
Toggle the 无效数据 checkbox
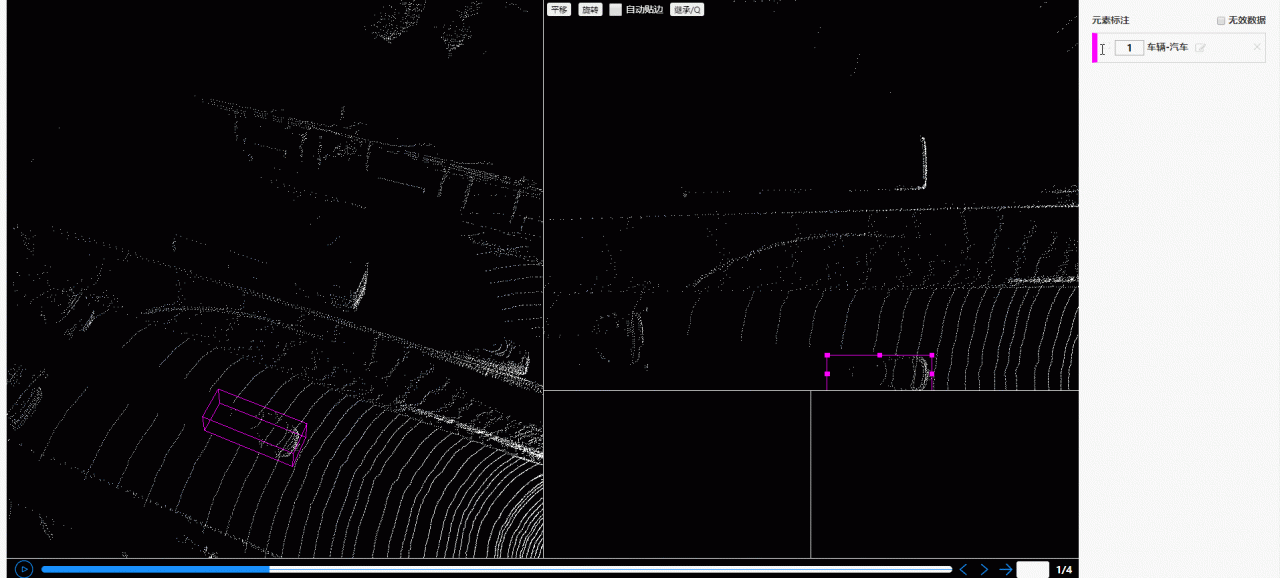[x=1221, y=20]
